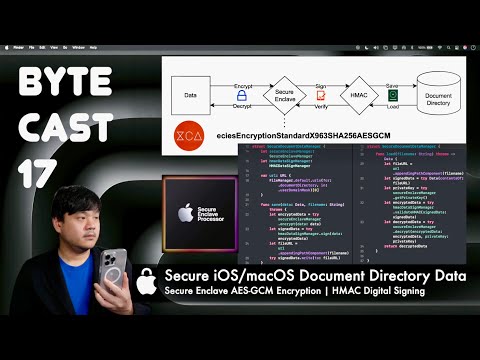This screenshot has height=360, width=480.
Task: Open Control Center icon in menu bar
Action: click(x=457, y=48)
